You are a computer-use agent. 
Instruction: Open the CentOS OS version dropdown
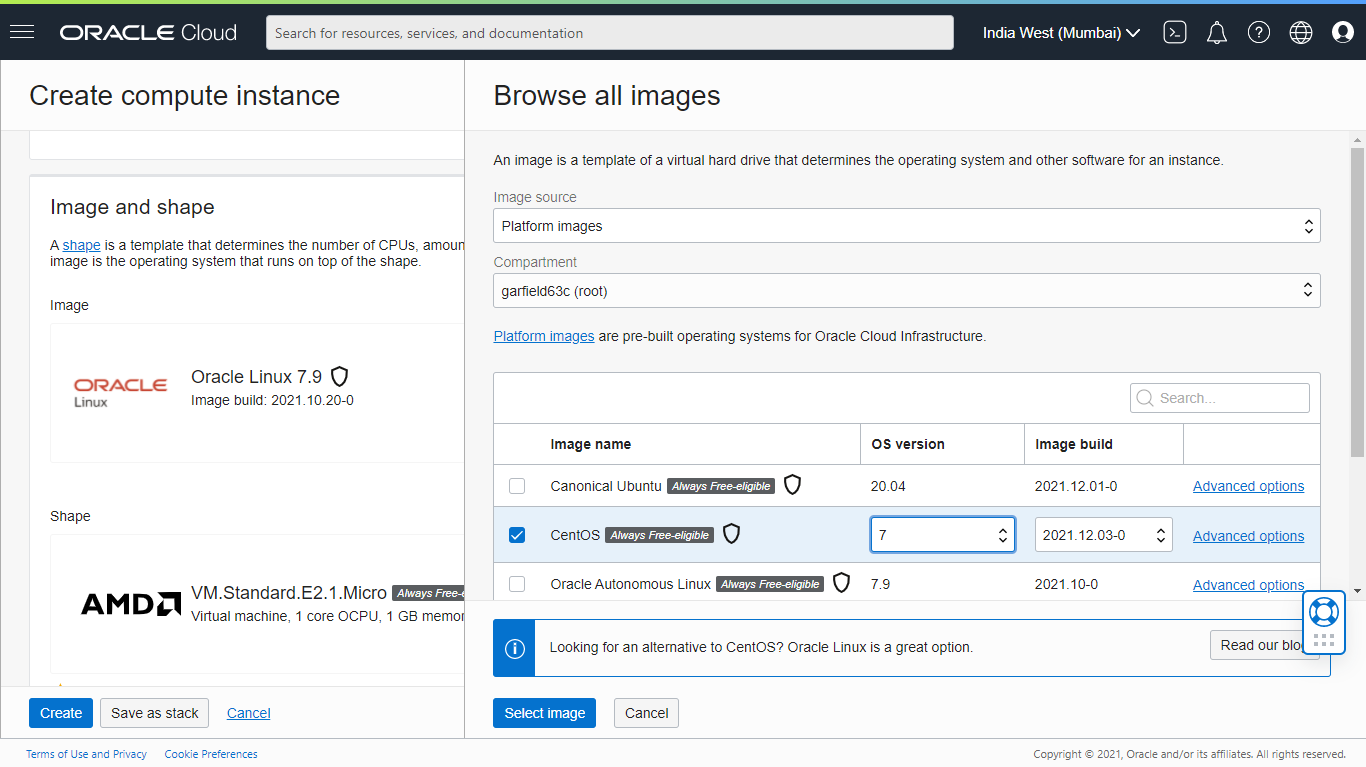pyautogui.click(x=943, y=535)
